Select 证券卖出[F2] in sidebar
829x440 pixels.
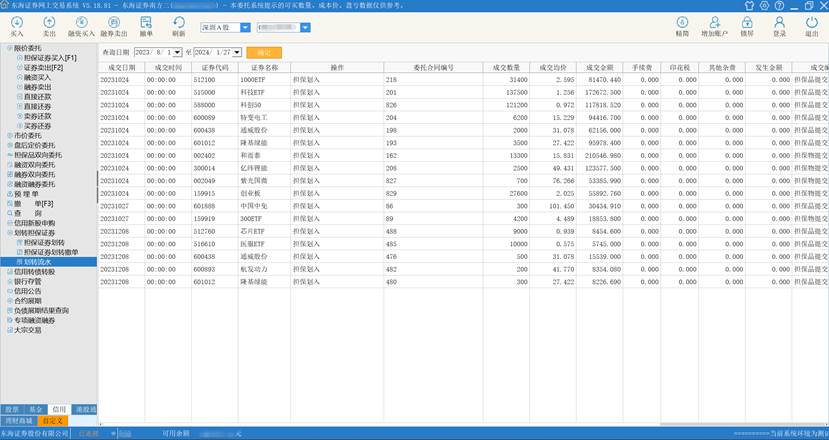click(x=43, y=68)
